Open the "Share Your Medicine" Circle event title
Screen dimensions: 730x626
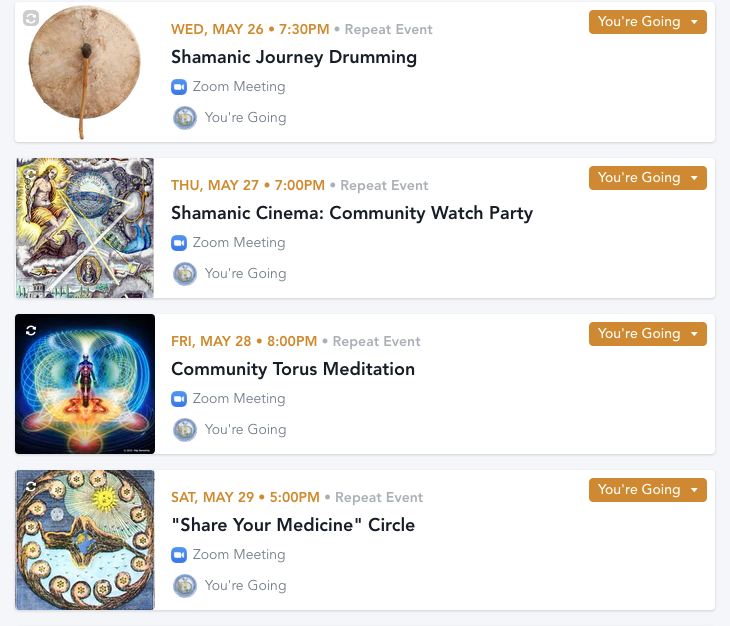[293, 525]
